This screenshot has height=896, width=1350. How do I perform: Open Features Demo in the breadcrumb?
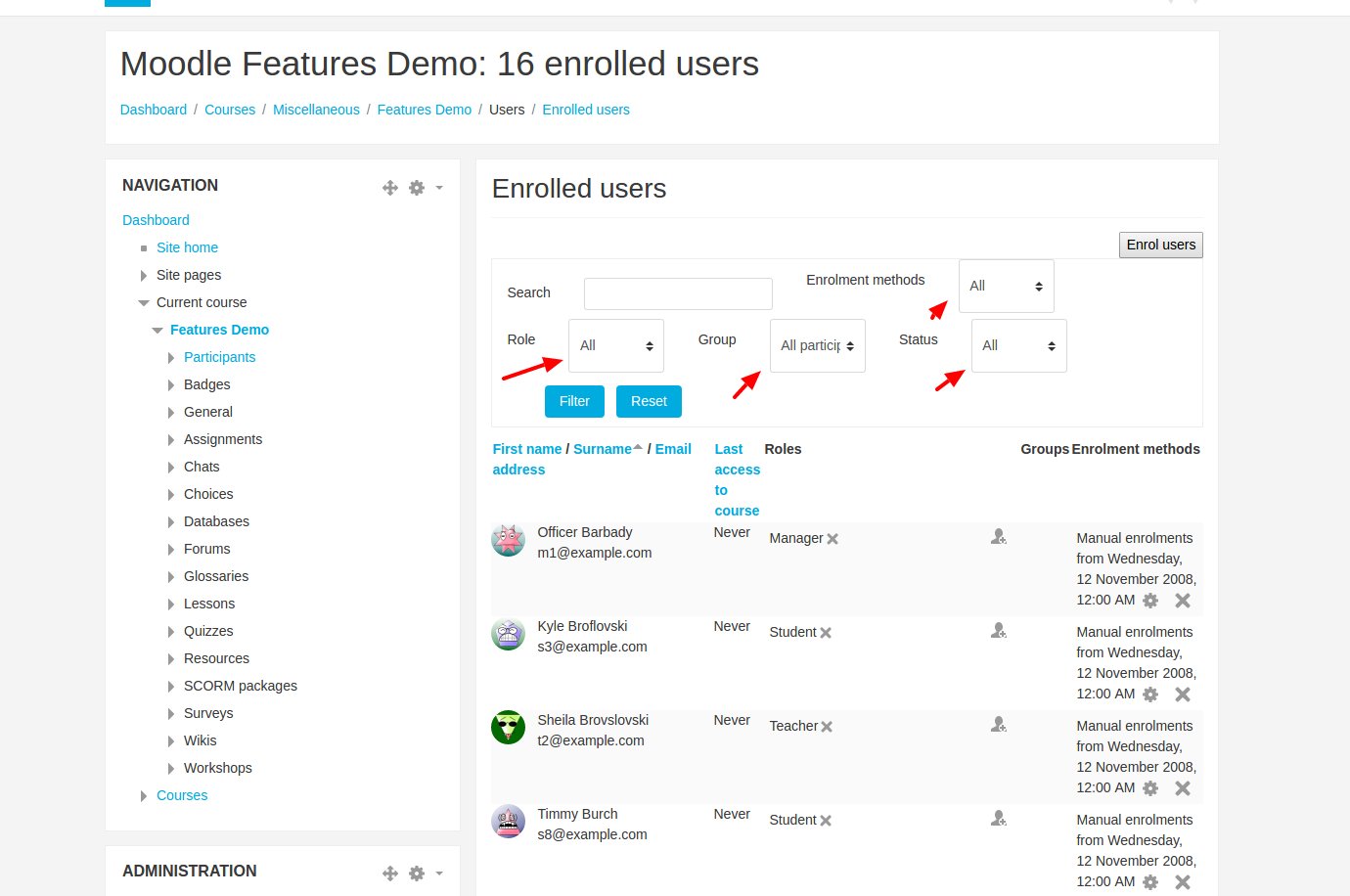(x=425, y=110)
